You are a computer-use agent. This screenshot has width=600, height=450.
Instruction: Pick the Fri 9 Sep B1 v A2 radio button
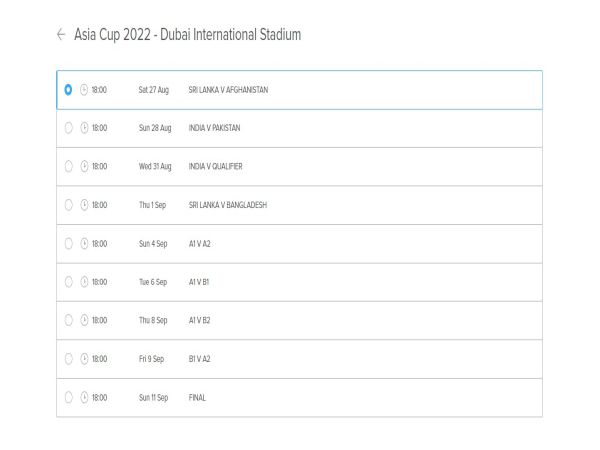pos(68,359)
